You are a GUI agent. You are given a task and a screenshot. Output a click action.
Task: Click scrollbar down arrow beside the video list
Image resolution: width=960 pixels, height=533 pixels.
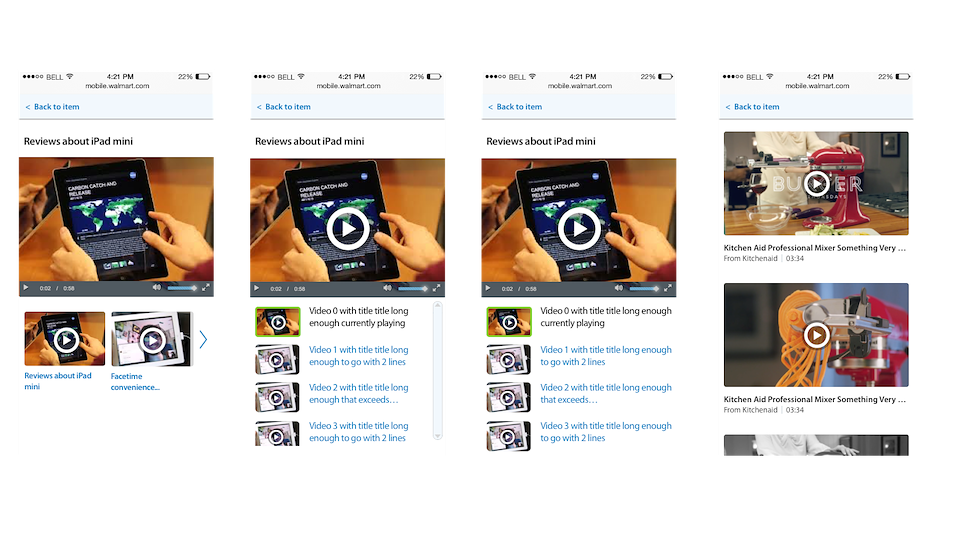coord(437,436)
